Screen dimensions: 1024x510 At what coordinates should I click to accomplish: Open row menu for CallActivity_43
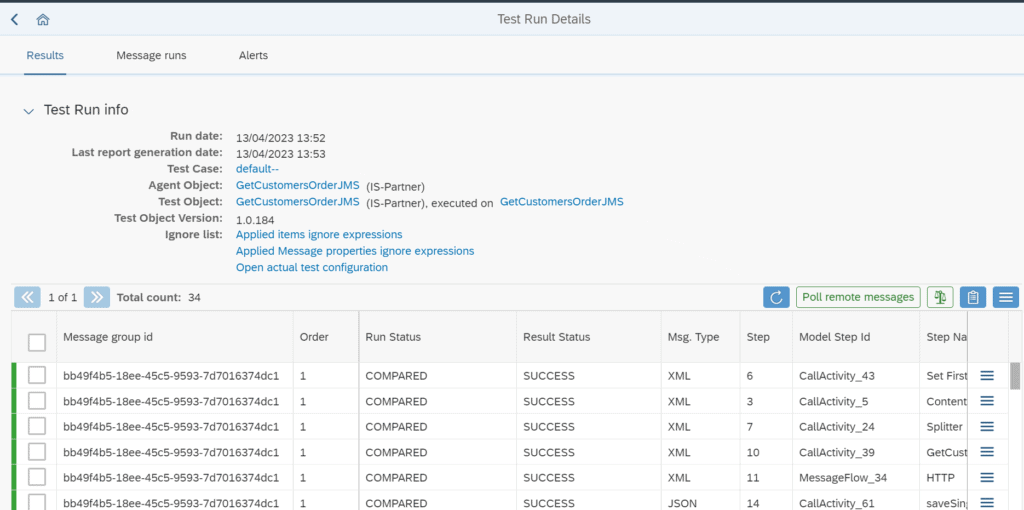point(987,375)
